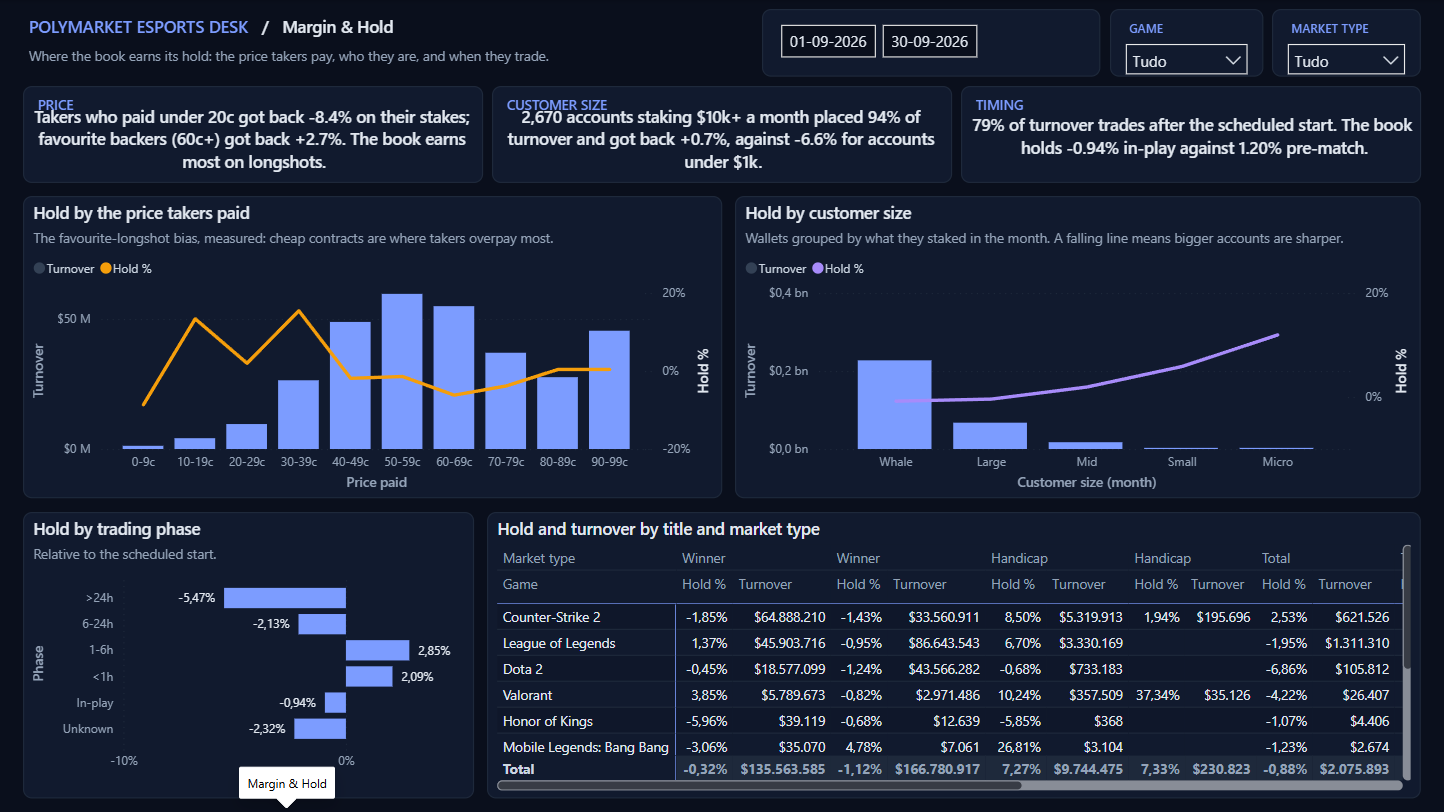Click purple Hold % legend in customer size chart
Image resolution: width=1444 pixels, height=812 pixels.
pos(837,269)
